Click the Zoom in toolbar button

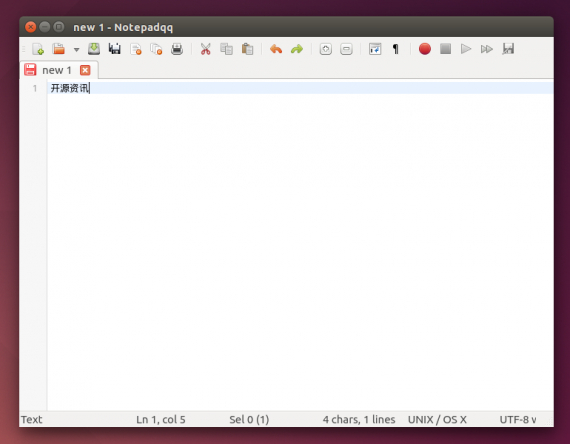coord(326,49)
